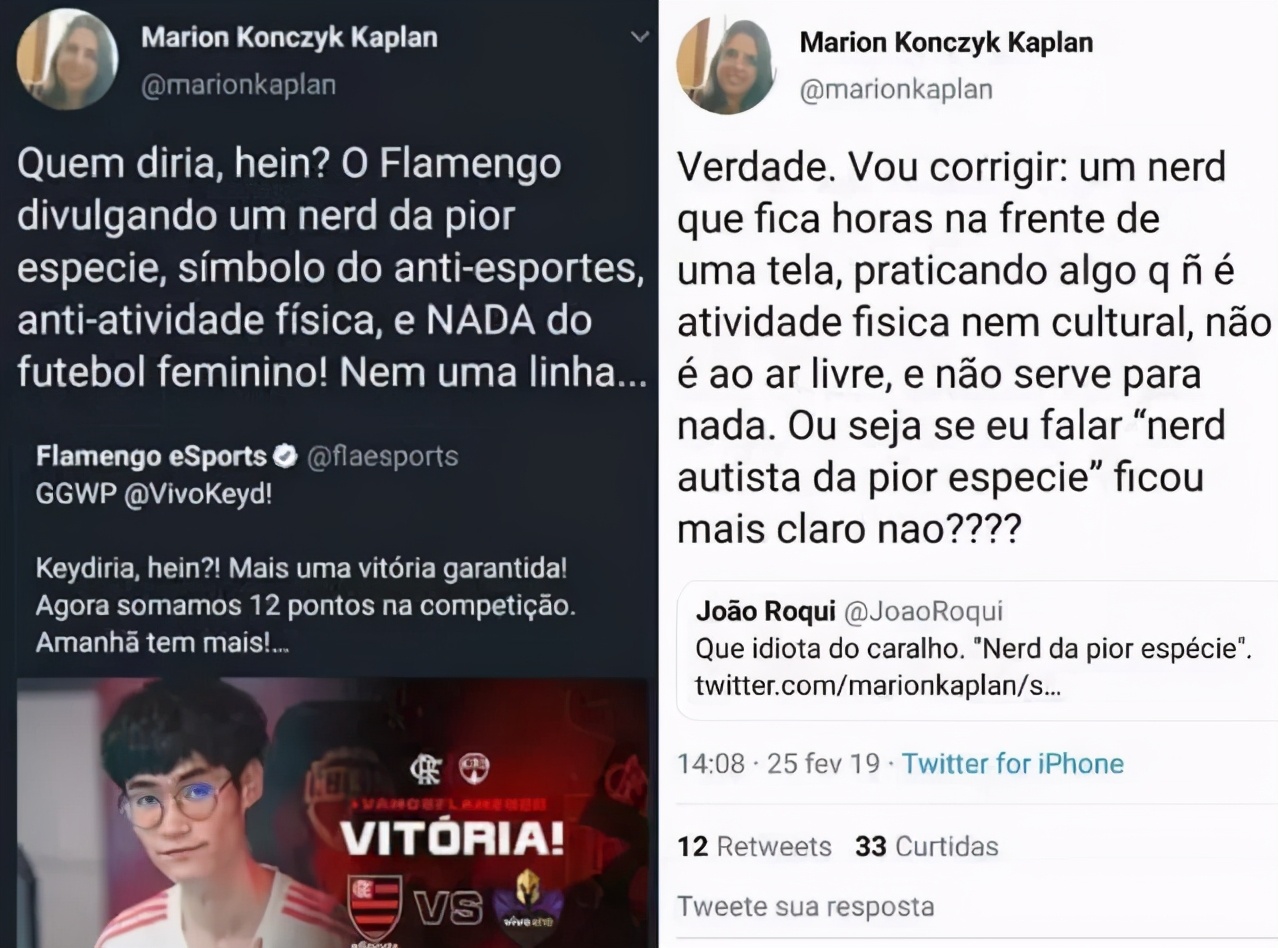The image size is (1278, 948).
Task: Click Marion's avatar in the dark tweet
Action: coord(67,59)
